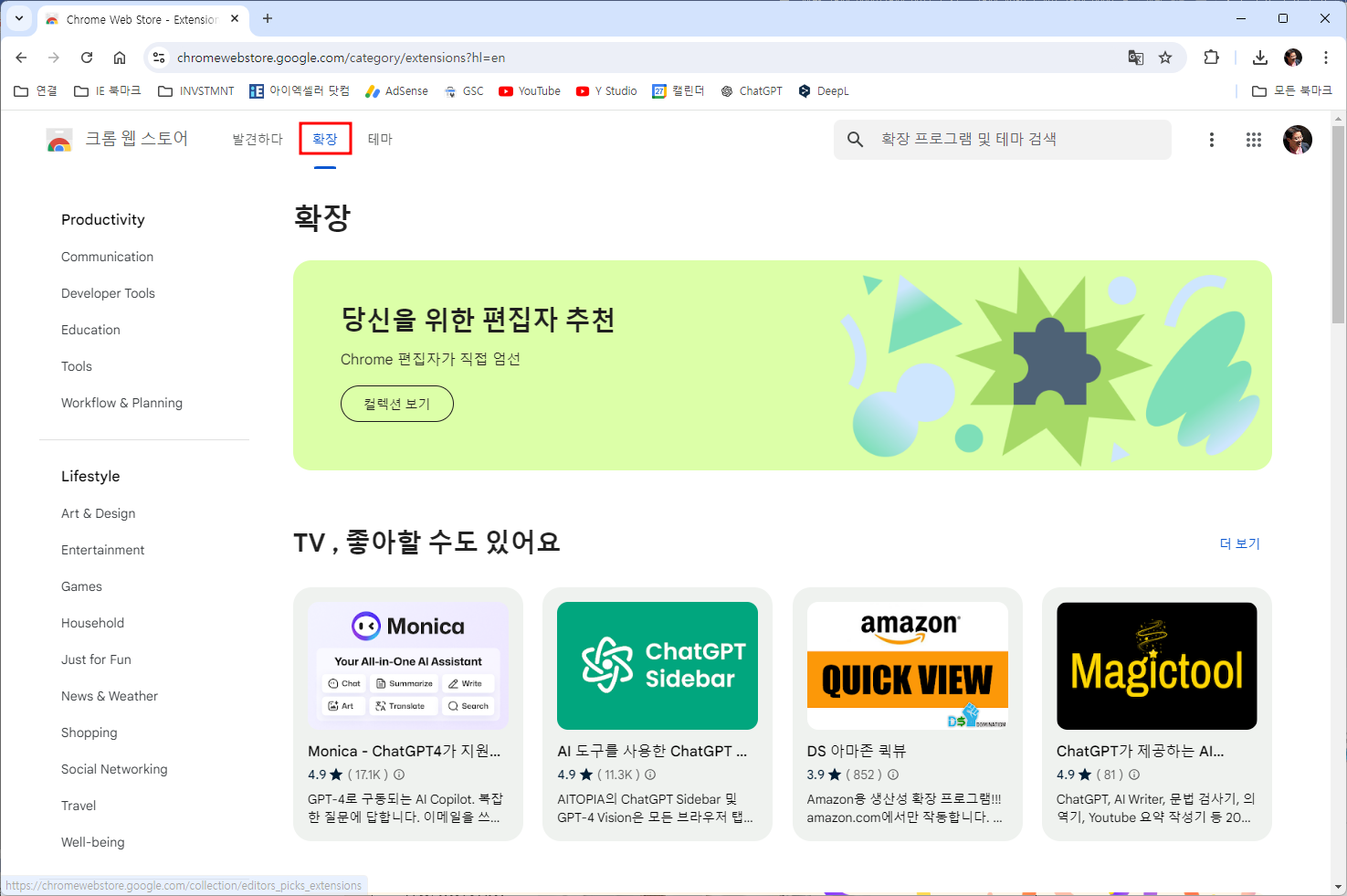Open the Extensions puzzle icon in toolbar
The image size is (1347, 896).
pyautogui.click(x=1212, y=58)
